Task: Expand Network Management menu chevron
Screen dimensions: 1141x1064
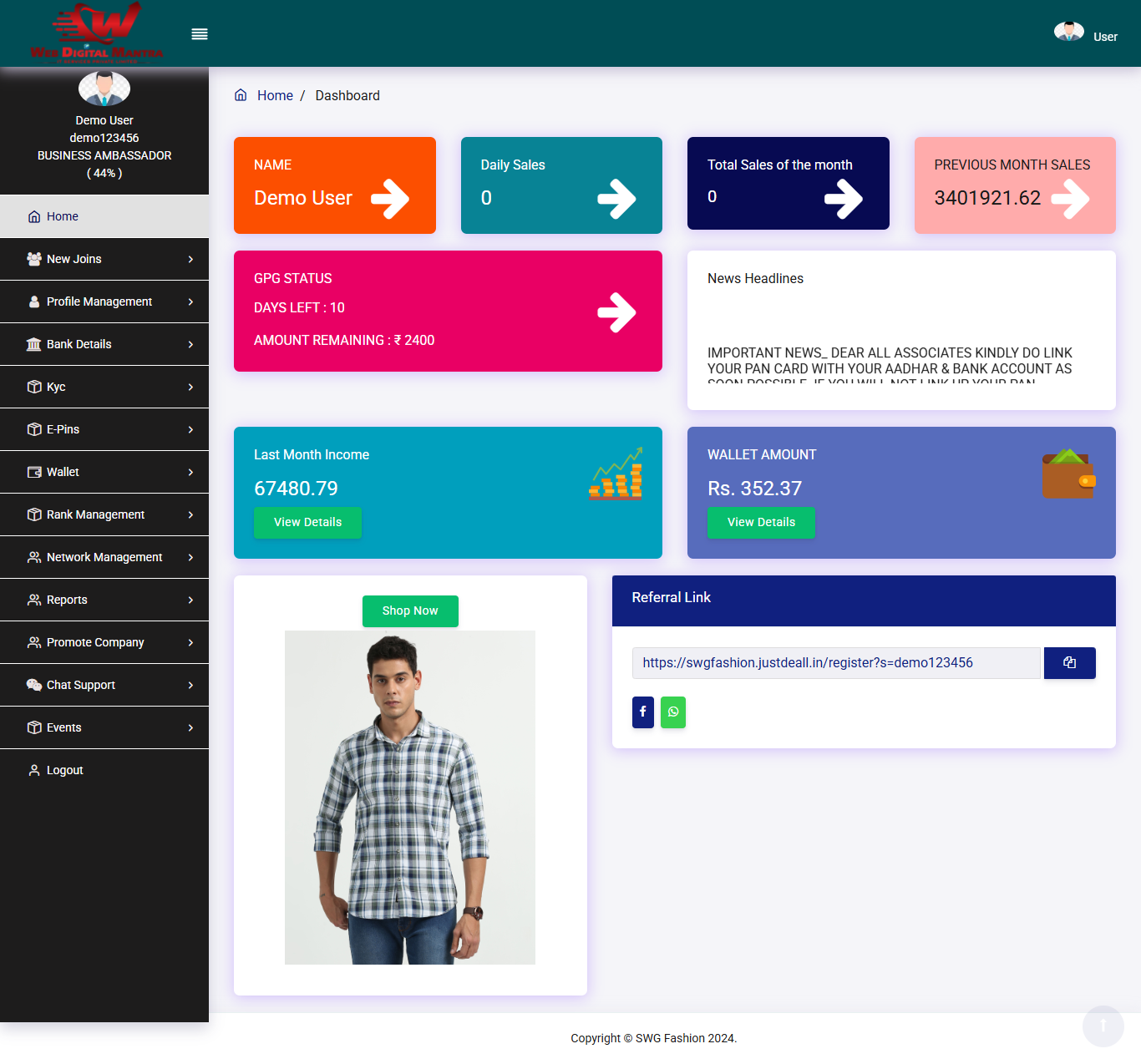Action: pyautogui.click(x=190, y=557)
